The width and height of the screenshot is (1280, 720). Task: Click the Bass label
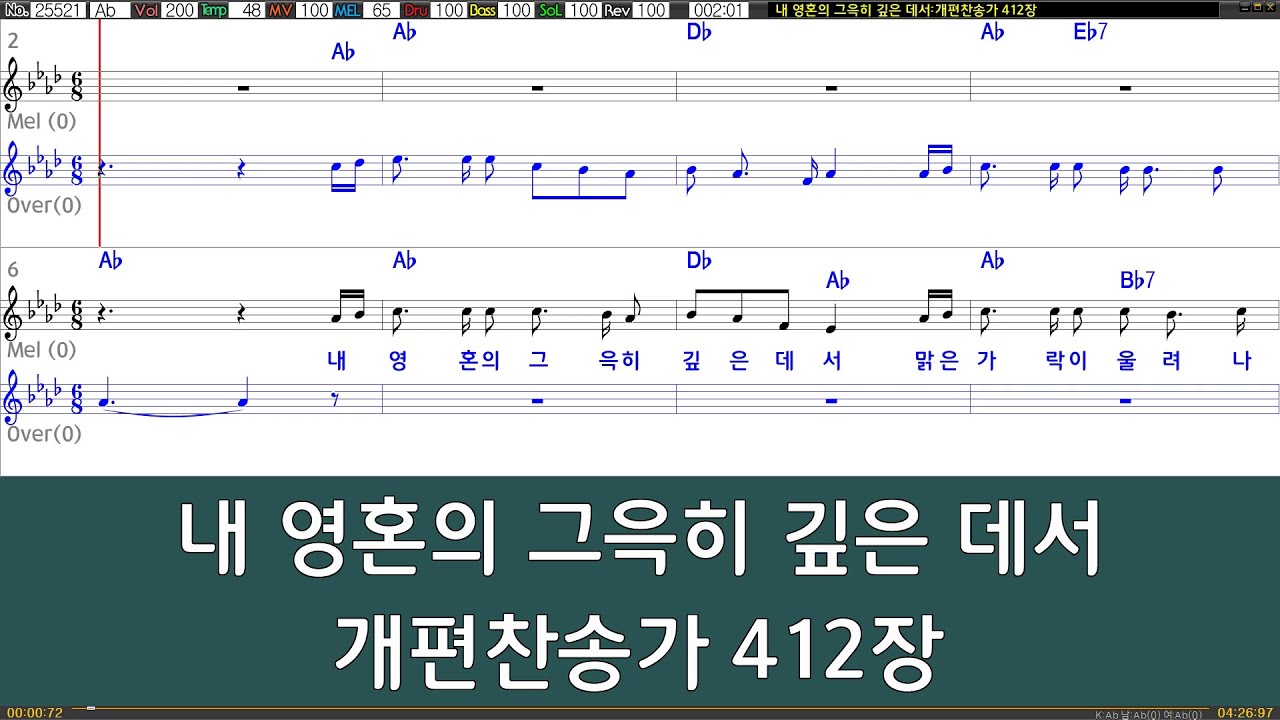[482, 10]
